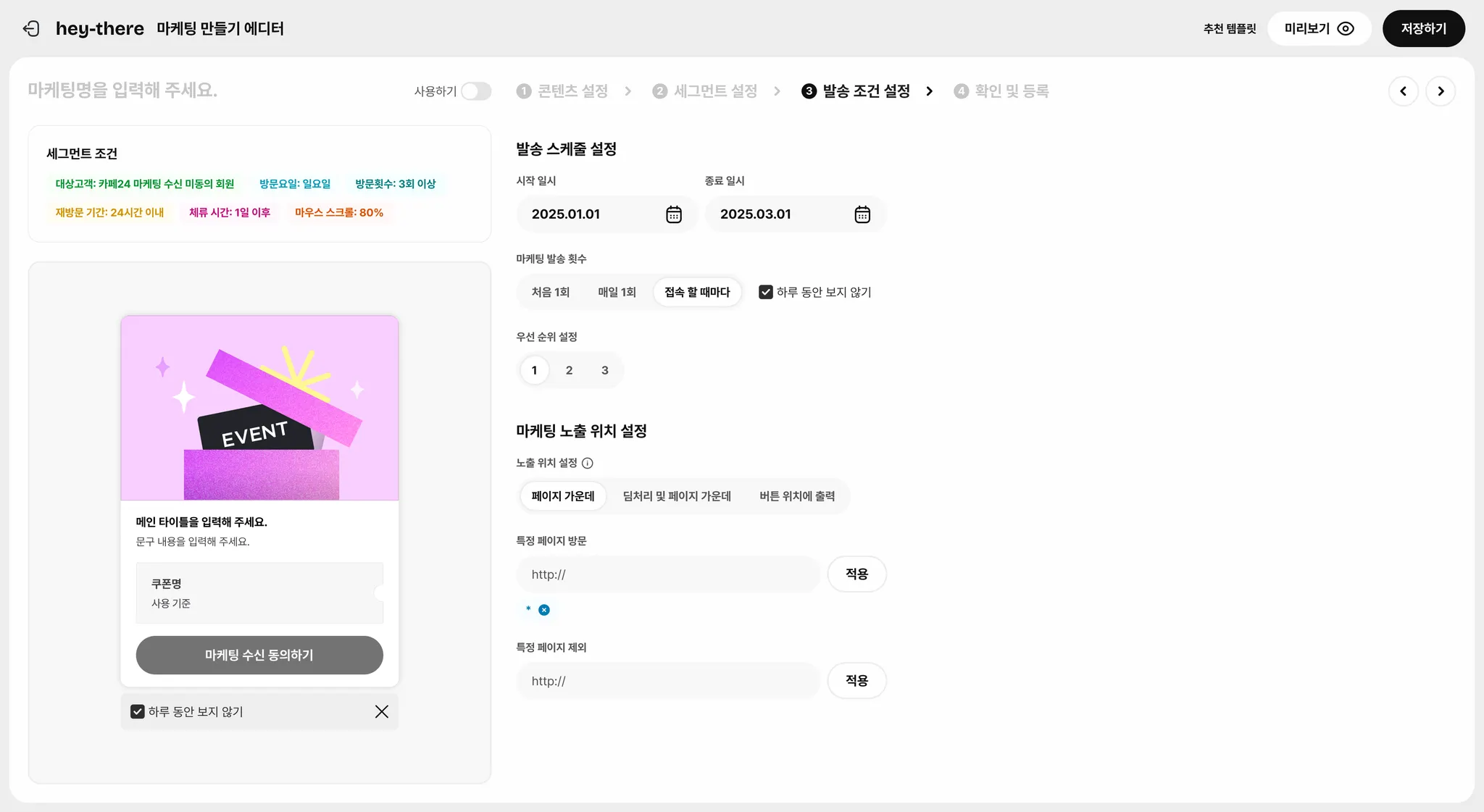Close the popup preview with X icon
The width and height of the screenshot is (1484, 812).
[x=381, y=711]
